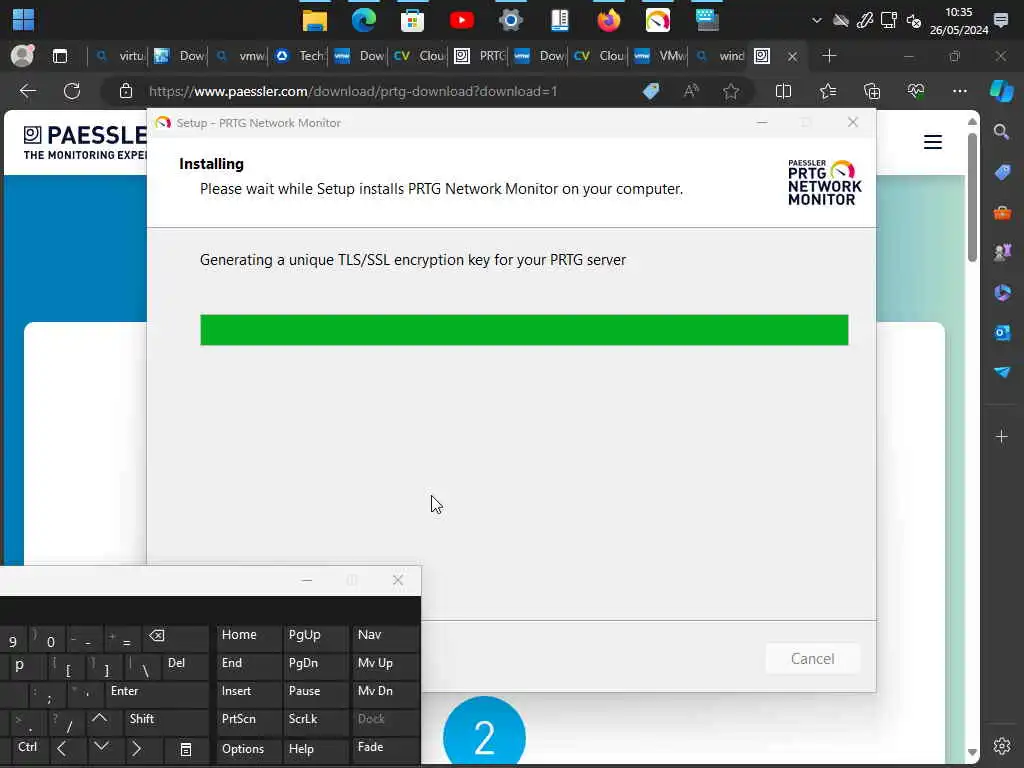Open Edge Settings and more menu
1024x768 pixels.
coord(959,91)
